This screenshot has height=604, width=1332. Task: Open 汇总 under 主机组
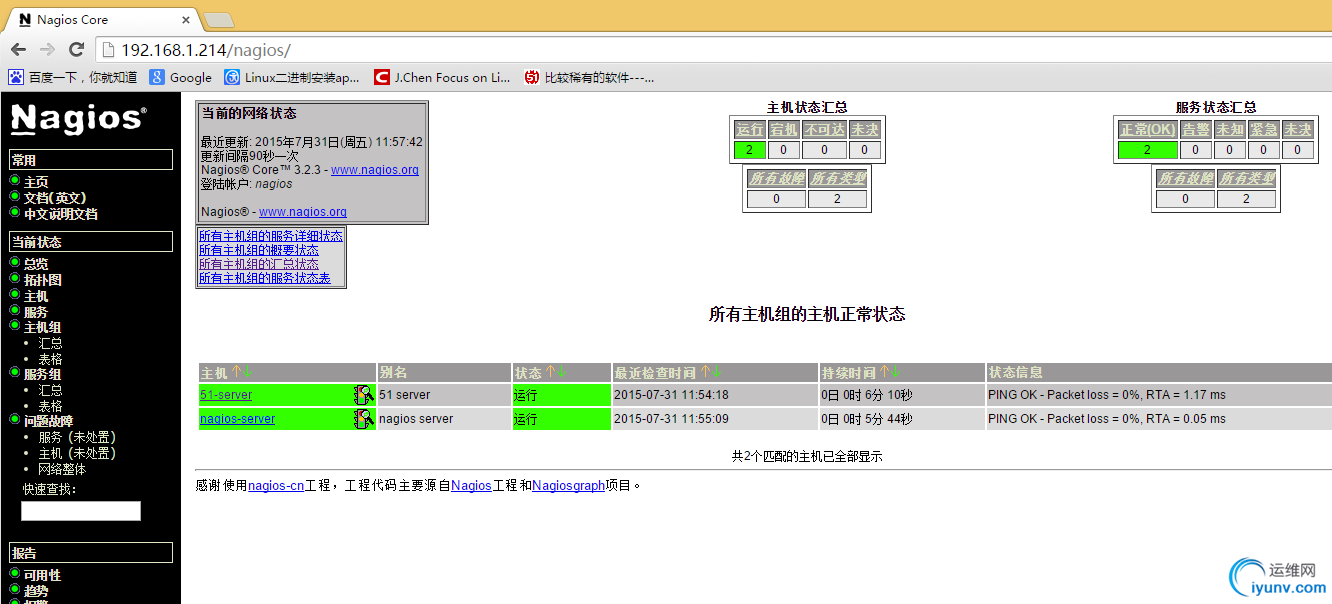click(51, 343)
